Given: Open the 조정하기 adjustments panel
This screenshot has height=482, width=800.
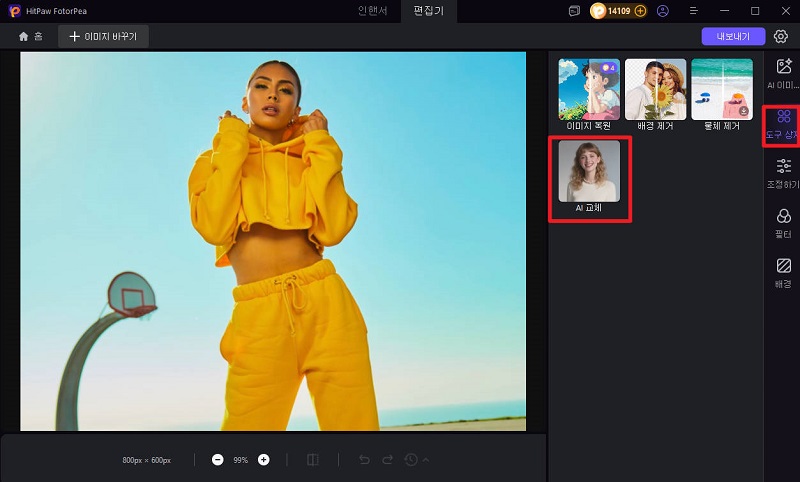Looking at the screenshot, I should pyautogui.click(x=783, y=173).
